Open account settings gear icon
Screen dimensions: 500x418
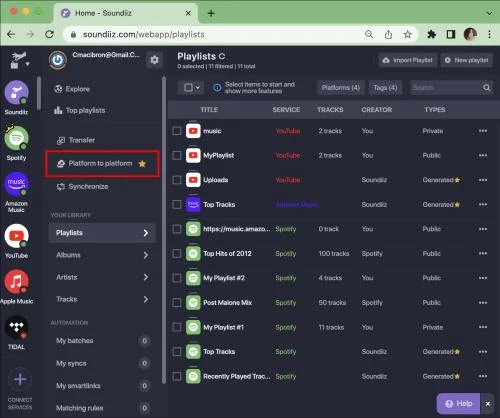[154, 60]
